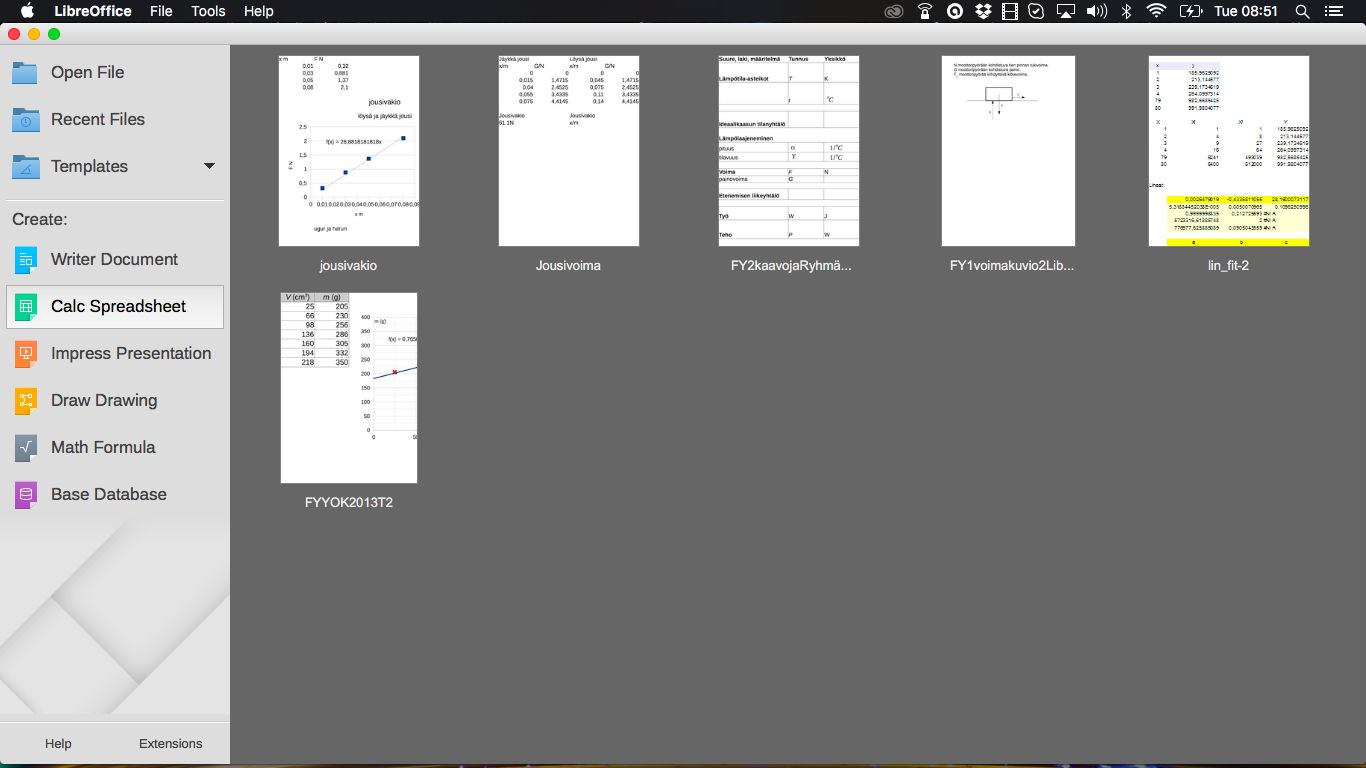Open the Dropbox menu bar icon
Viewport: 1366px width, 768px height.
tap(983, 11)
